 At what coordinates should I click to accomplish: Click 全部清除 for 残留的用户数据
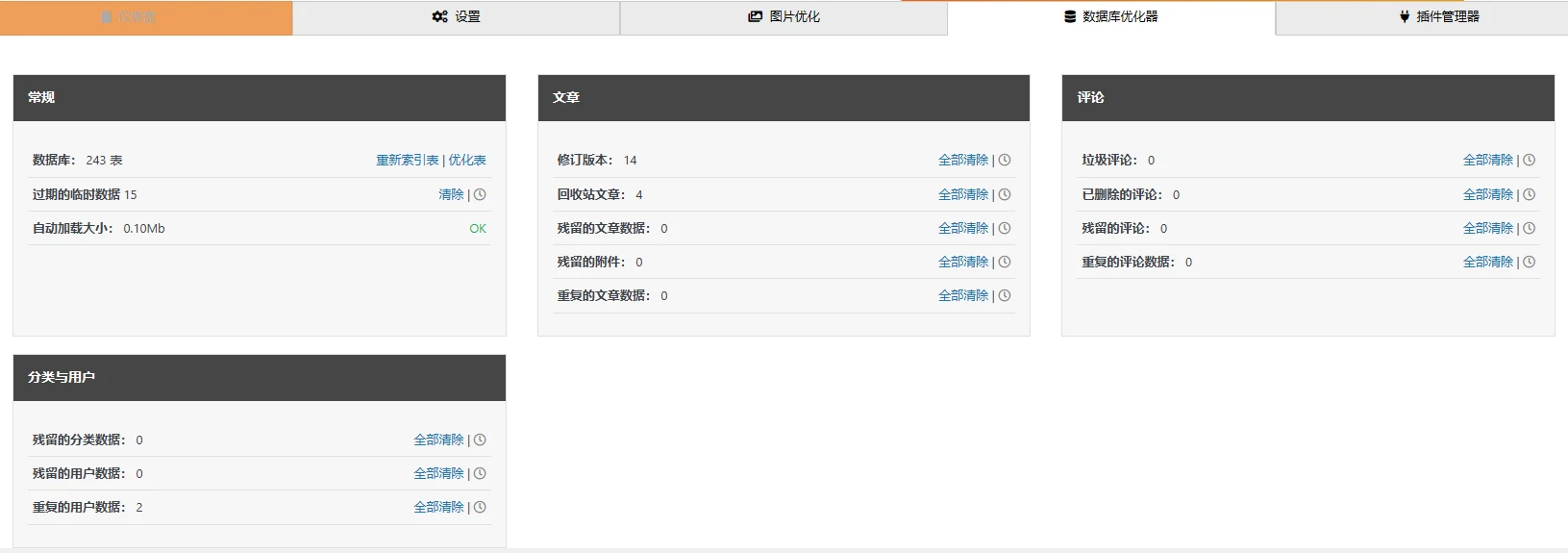438,473
